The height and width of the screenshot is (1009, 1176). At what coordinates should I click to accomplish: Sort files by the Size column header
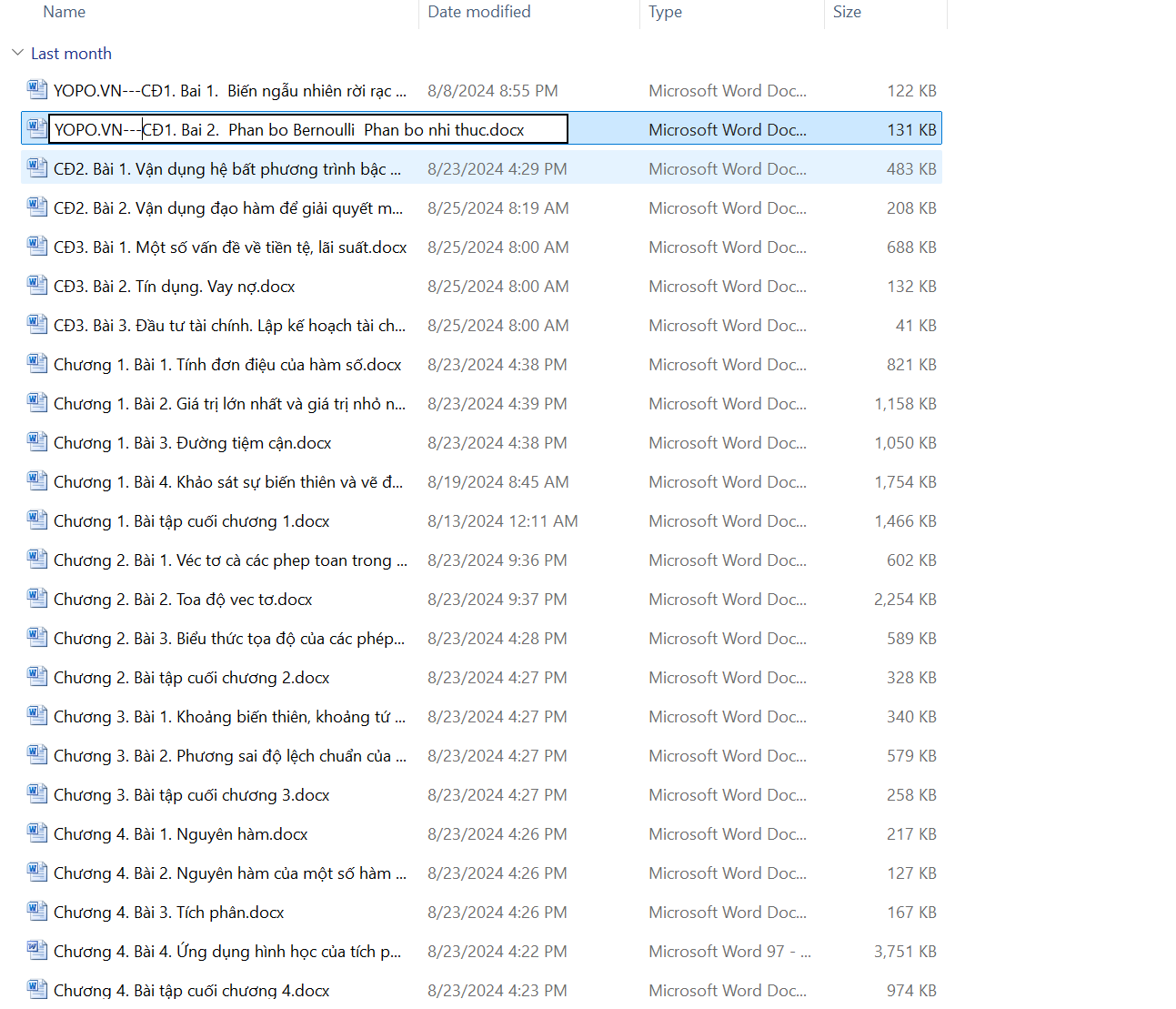tap(847, 12)
